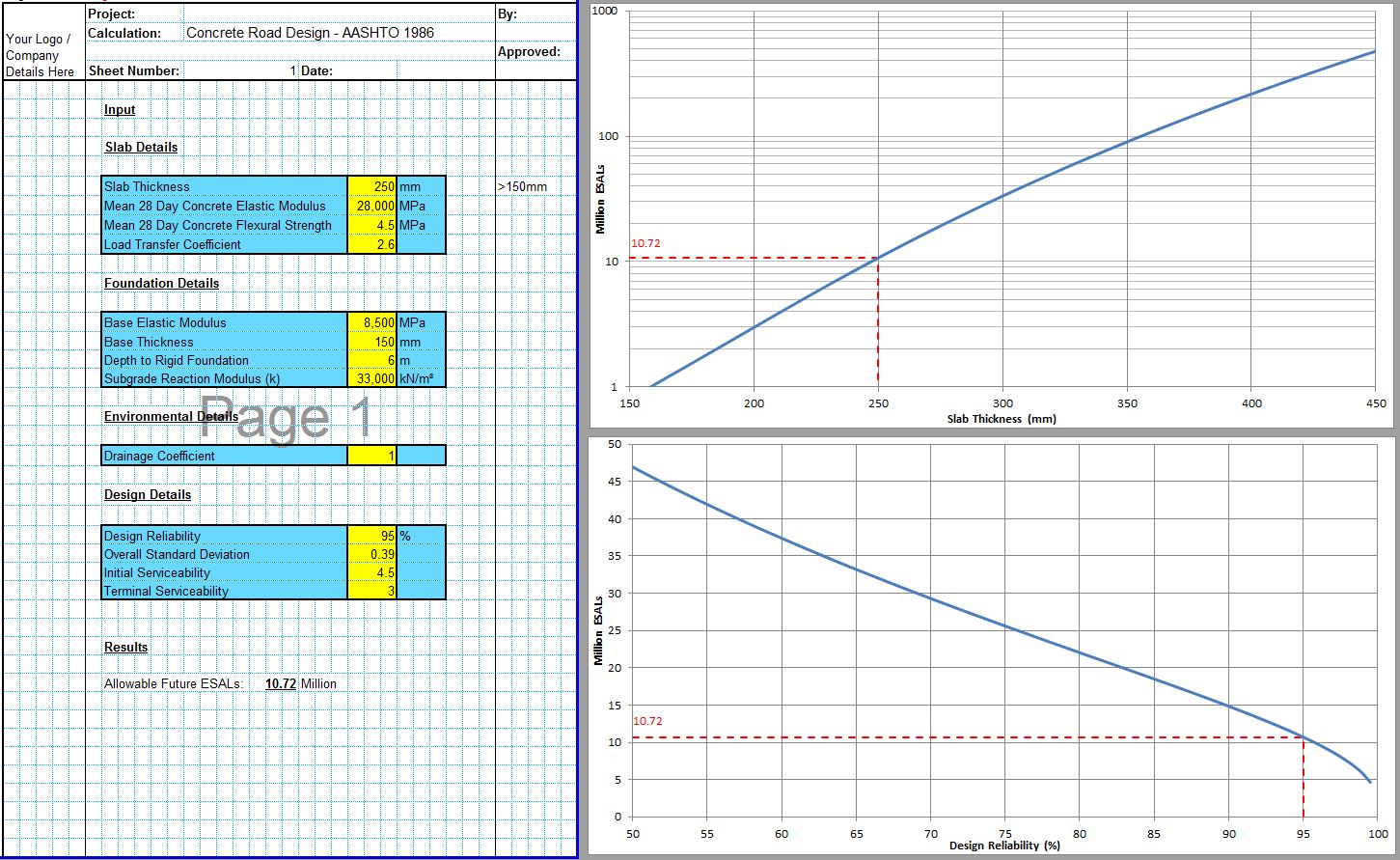Click the Subgrade Reaction Modulus value 33,000
The image size is (1400, 860).
point(371,378)
